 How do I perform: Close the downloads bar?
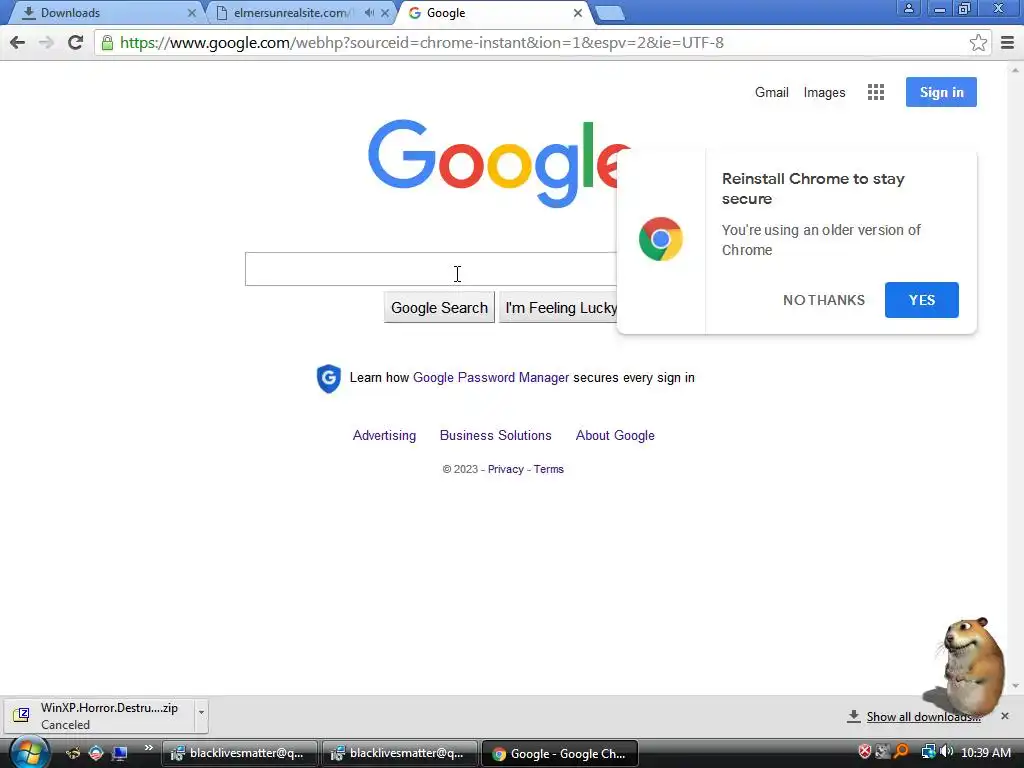1005,716
